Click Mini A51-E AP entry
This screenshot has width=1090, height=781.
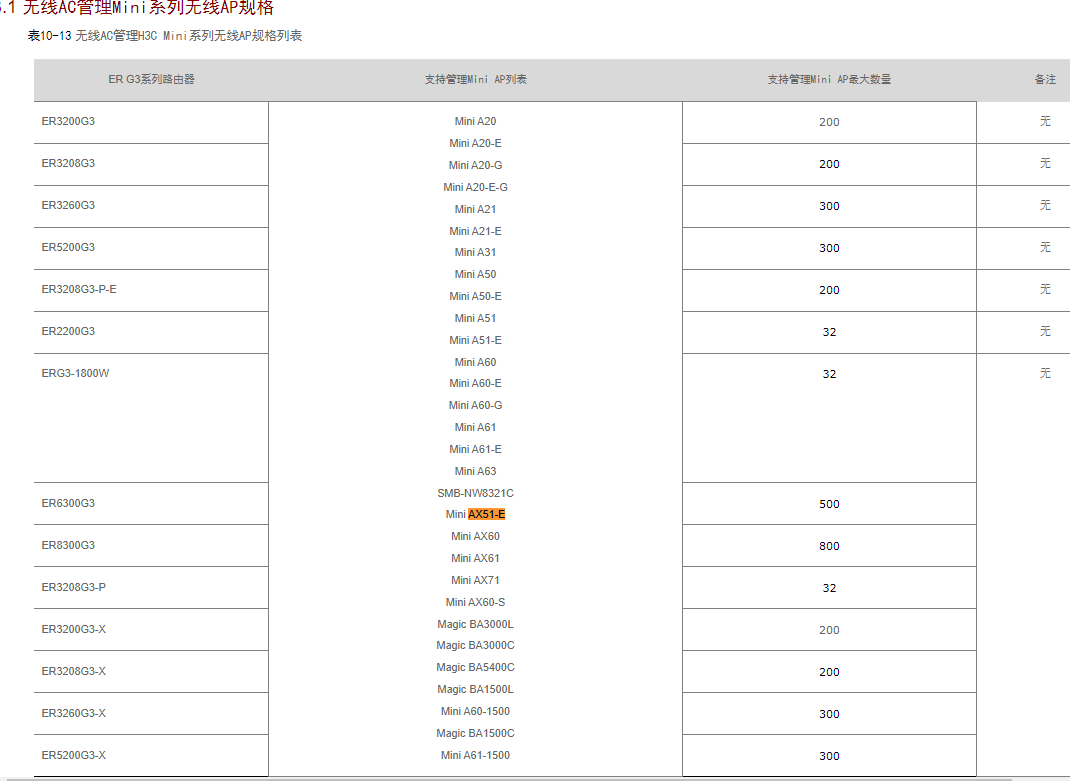[475, 341]
